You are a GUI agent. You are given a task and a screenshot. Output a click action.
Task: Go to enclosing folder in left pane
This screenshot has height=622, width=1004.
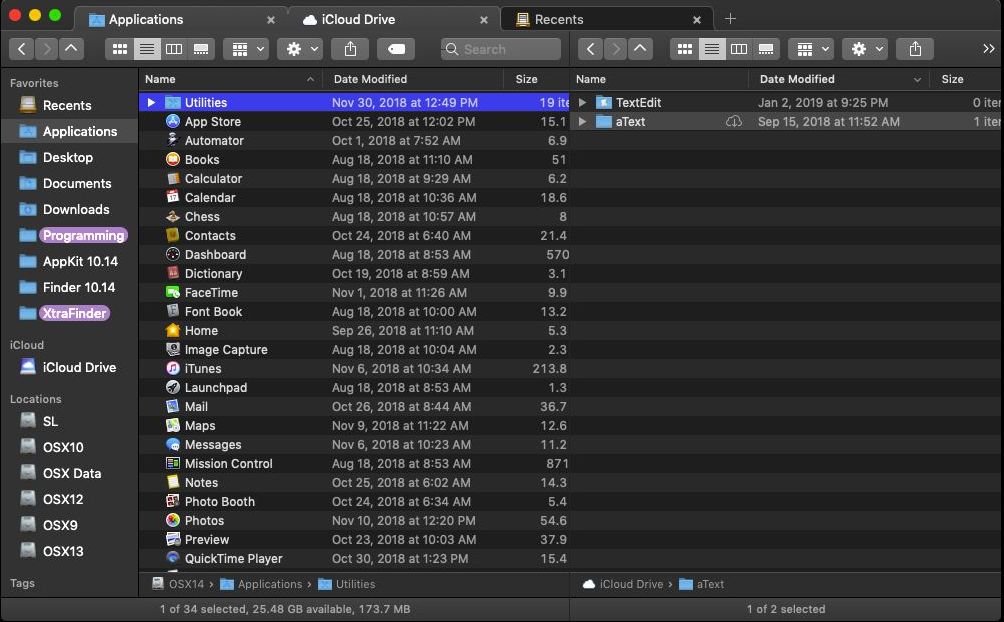click(71, 49)
